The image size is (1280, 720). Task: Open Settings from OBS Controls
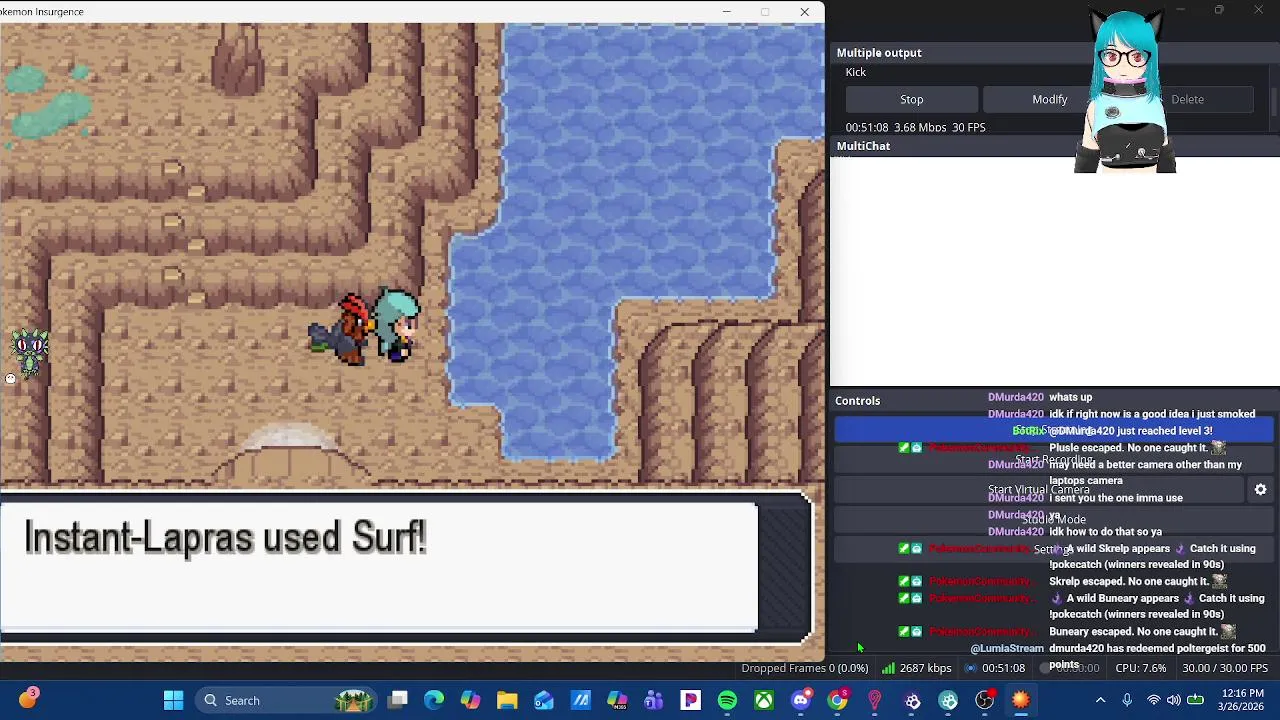[1053, 549]
